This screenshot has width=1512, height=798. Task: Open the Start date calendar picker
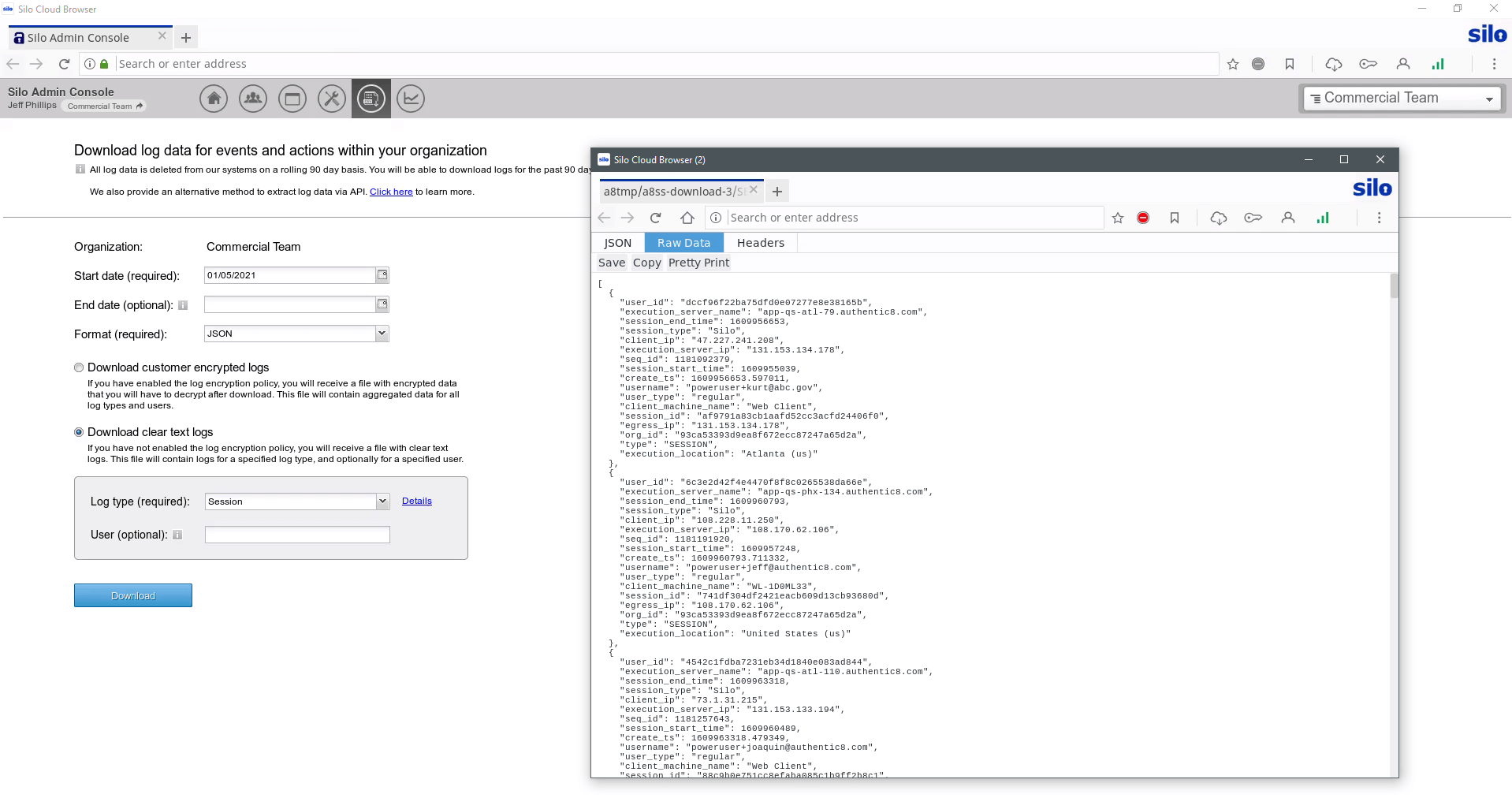(382, 275)
